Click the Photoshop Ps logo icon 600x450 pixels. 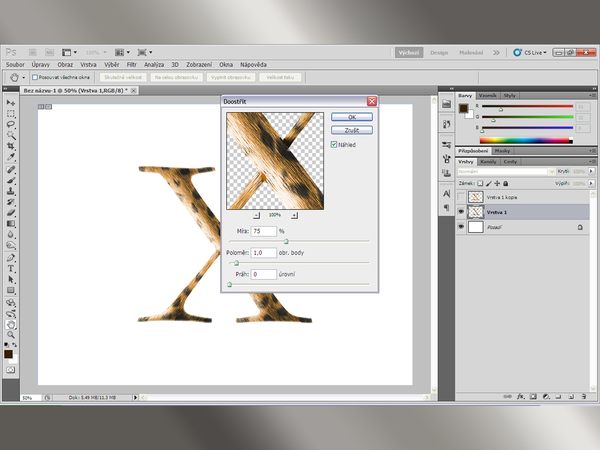[11, 50]
